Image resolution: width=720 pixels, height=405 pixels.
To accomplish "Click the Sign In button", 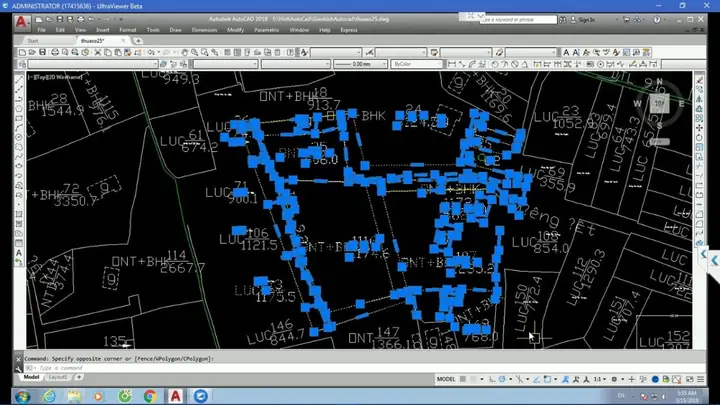I will point(586,20).
